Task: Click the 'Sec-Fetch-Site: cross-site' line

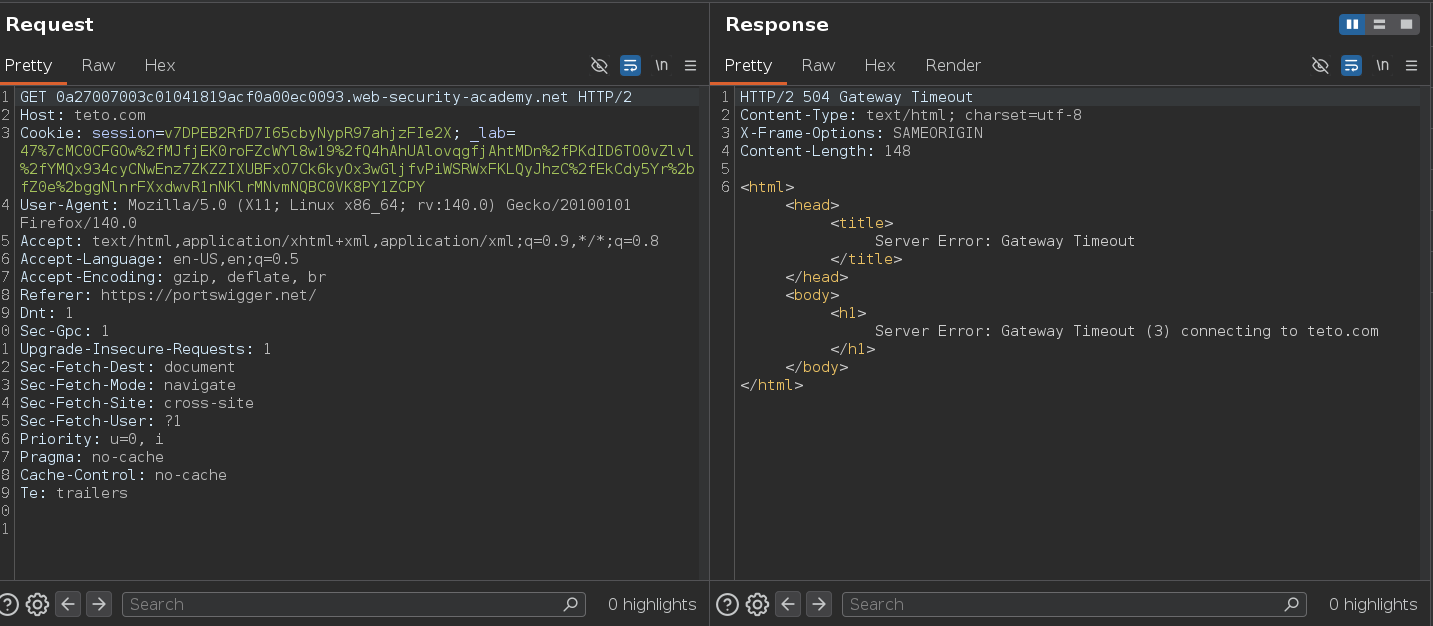Action: pos(137,403)
